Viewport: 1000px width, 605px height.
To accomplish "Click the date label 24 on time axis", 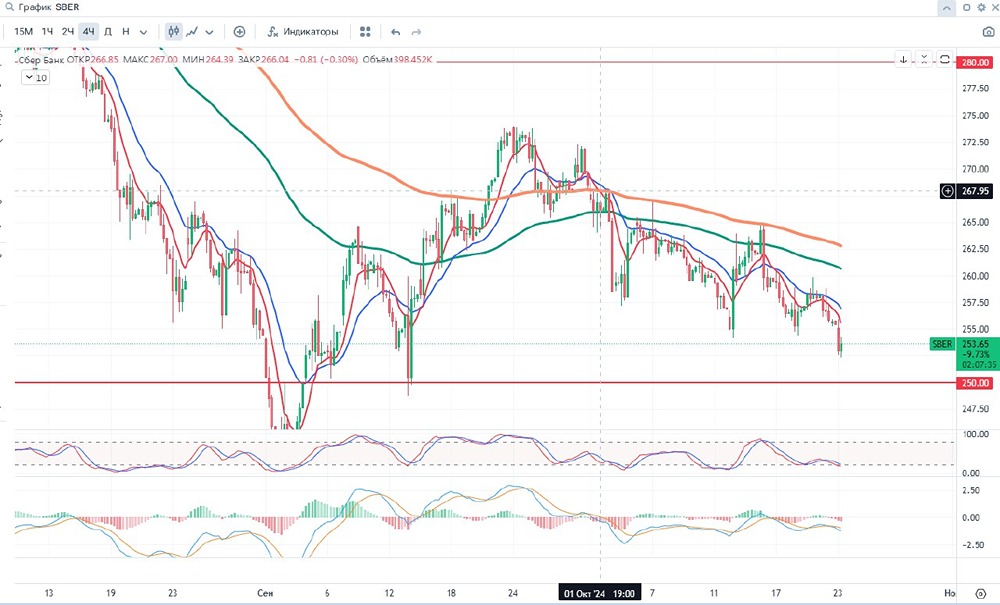I will [513, 593].
